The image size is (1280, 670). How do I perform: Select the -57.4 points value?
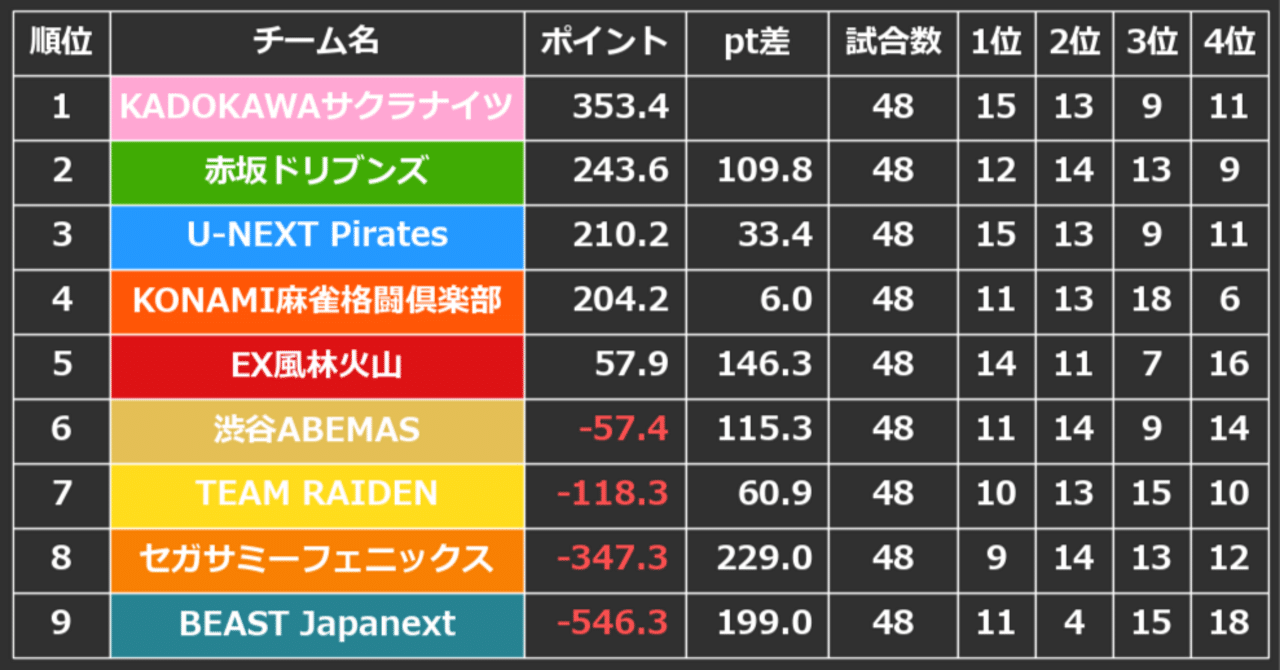click(624, 430)
